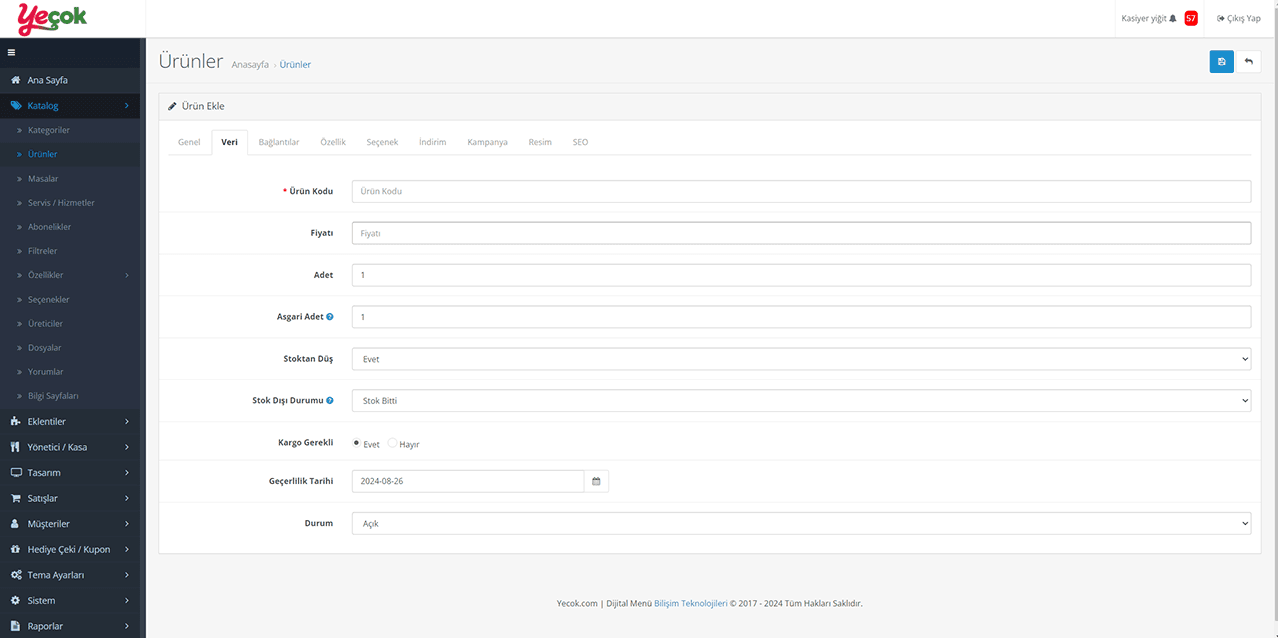Click the back arrow button
Image resolution: width=1278 pixels, height=638 pixels.
tap(1248, 61)
